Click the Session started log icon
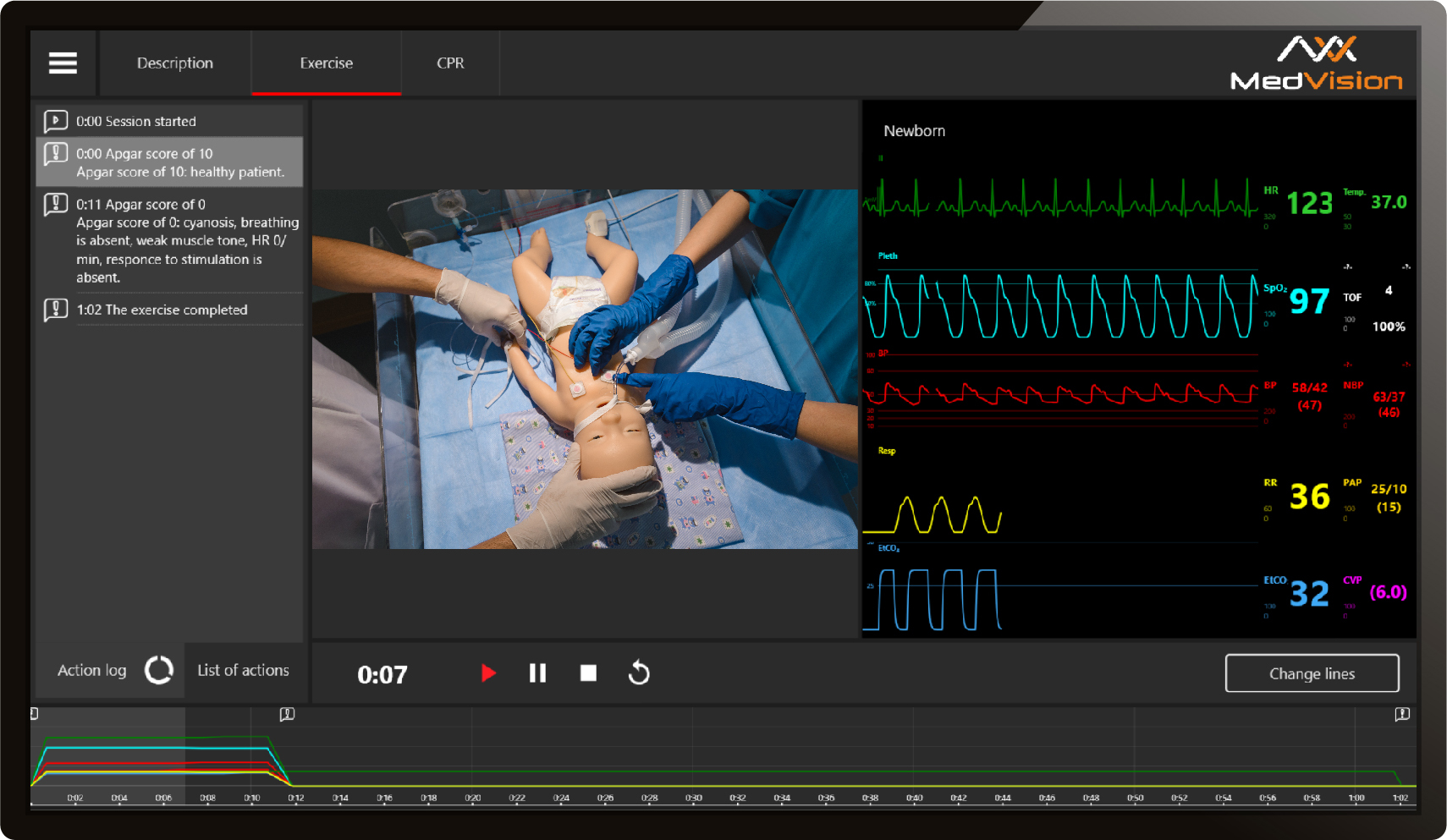1447x840 pixels. (56, 121)
